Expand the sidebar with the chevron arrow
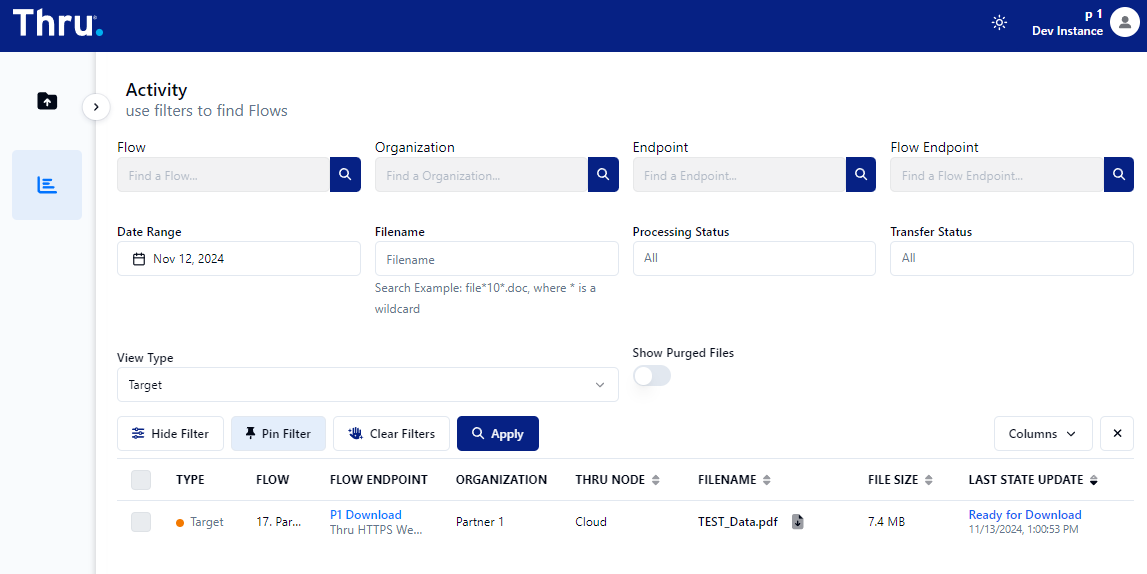The height and width of the screenshot is (574, 1147). [x=96, y=106]
